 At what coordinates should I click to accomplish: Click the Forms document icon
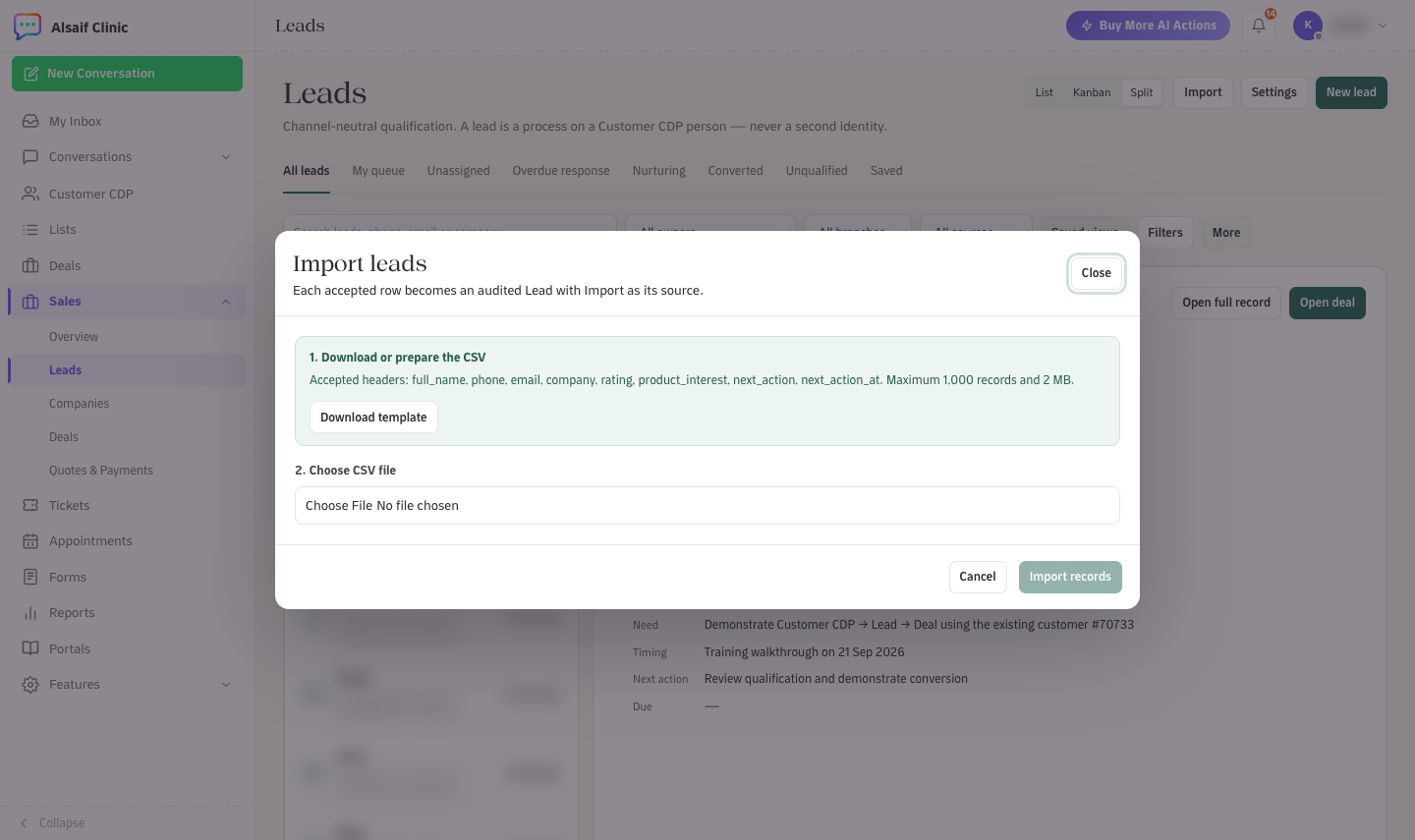30,577
